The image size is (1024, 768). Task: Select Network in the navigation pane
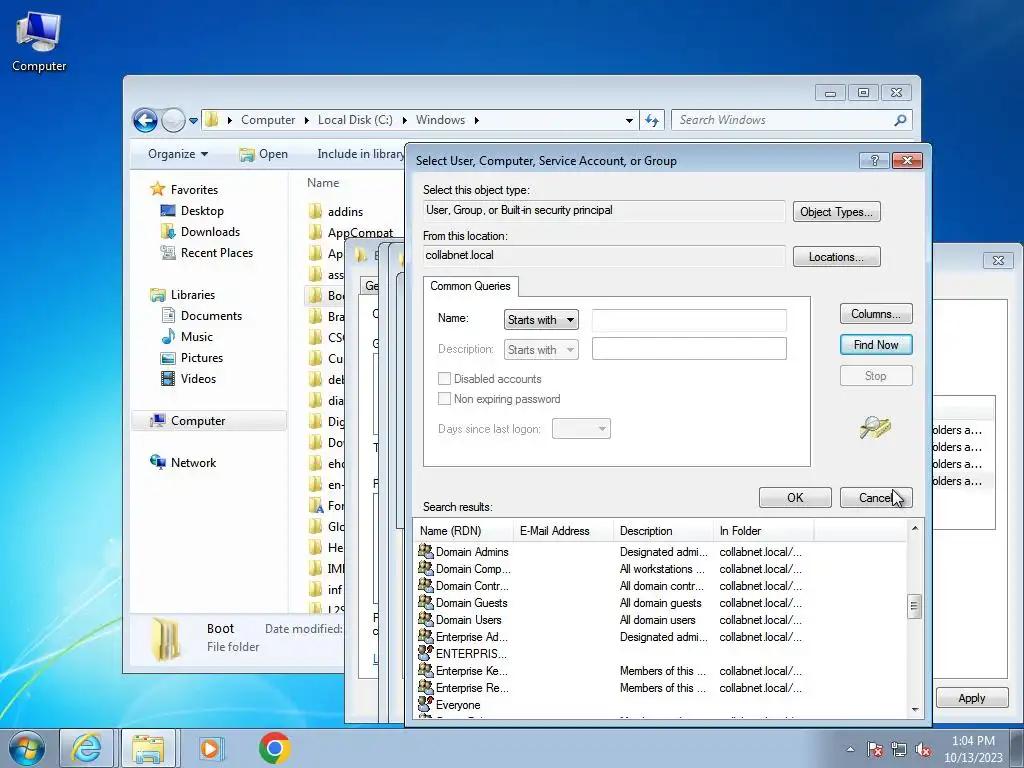point(193,462)
